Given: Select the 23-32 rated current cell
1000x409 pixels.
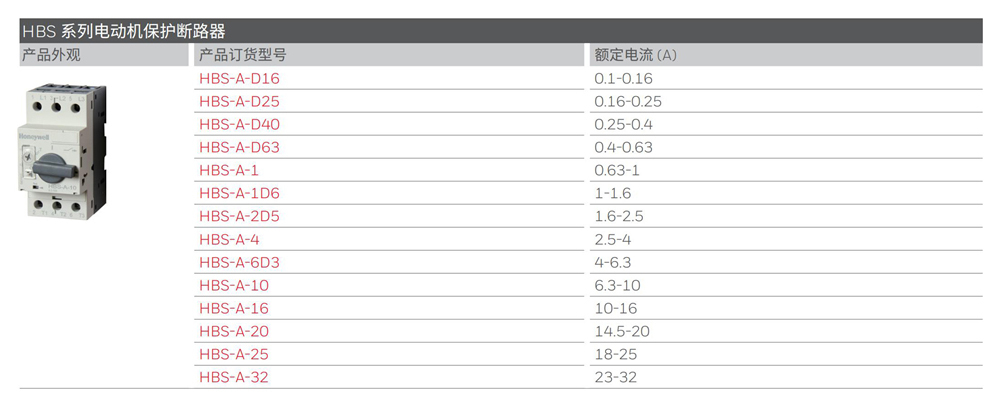Looking at the screenshot, I should click(616, 377).
